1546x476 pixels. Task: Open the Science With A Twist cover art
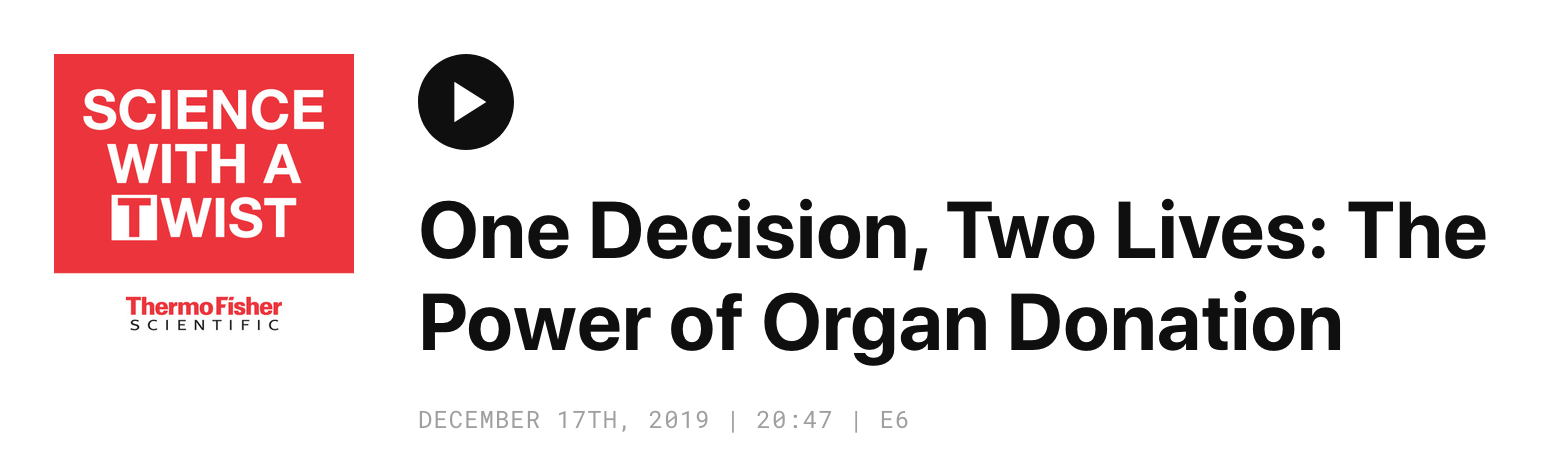click(x=203, y=163)
